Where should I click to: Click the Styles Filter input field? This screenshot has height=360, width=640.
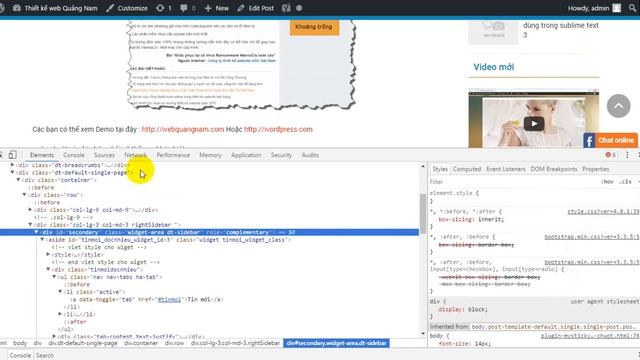point(512,182)
